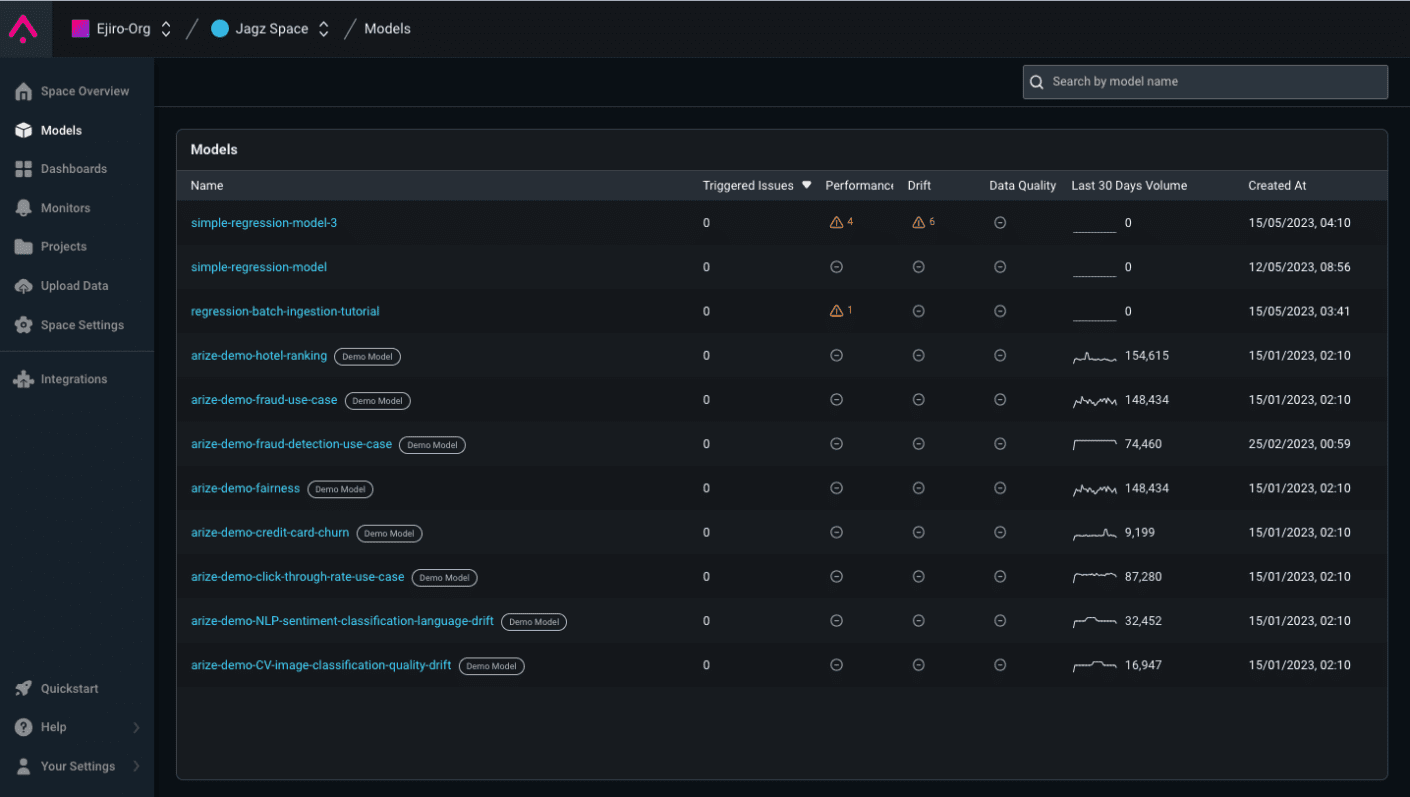The width and height of the screenshot is (1410, 797).
Task: Click the data quality status icon for arize-demo-fairness
Action: pyautogui.click(x=1000, y=489)
